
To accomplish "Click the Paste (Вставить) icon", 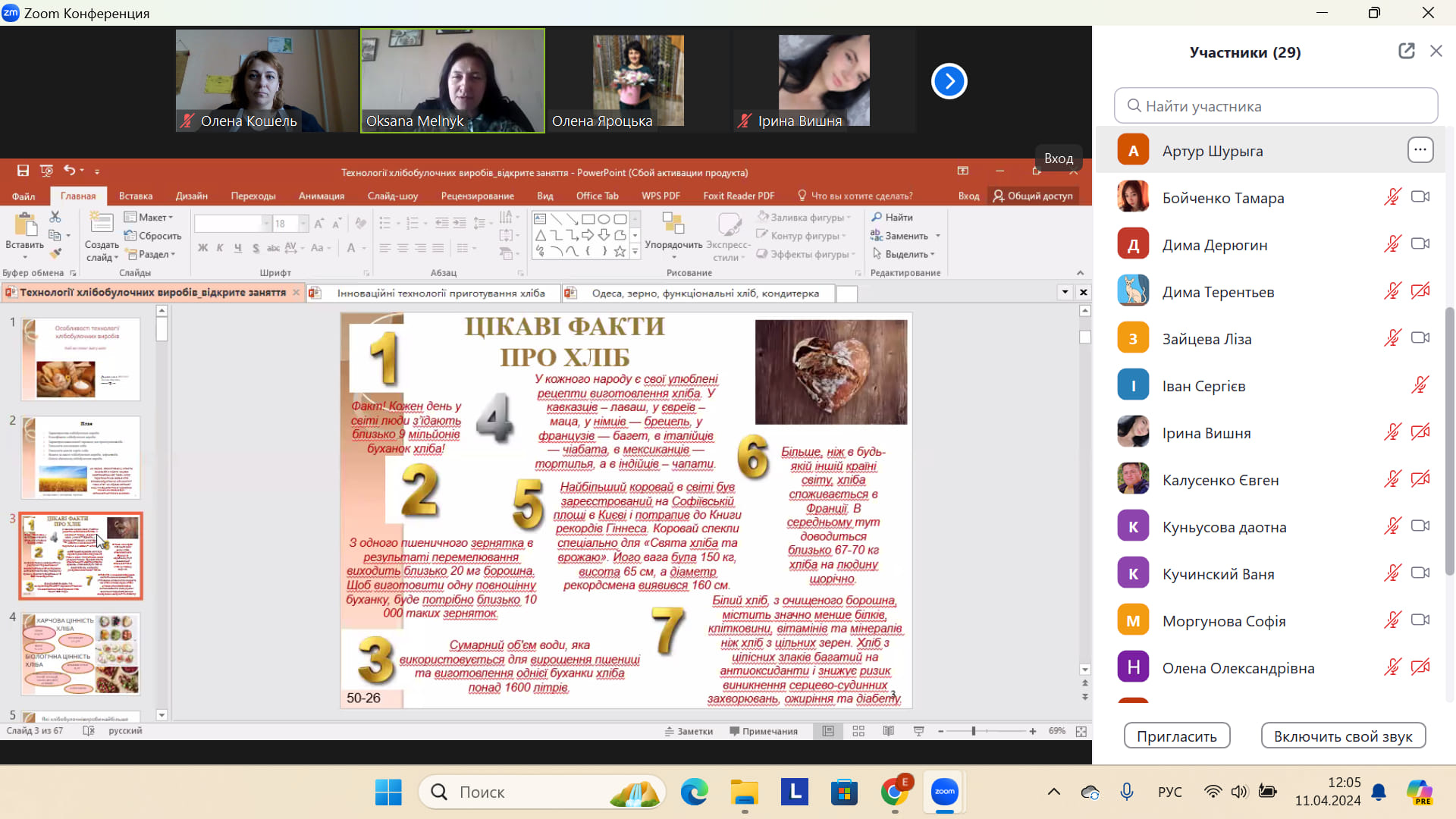I will pyautogui.click(x=25, y=226).
